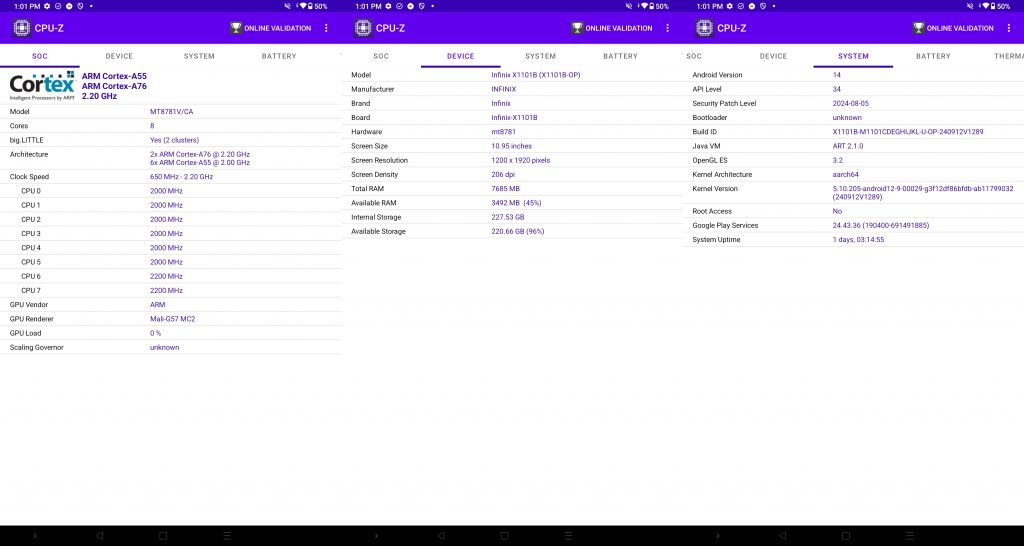Switch to SOC tab in Device screen

pyautogui.click(x=381, y=56)
